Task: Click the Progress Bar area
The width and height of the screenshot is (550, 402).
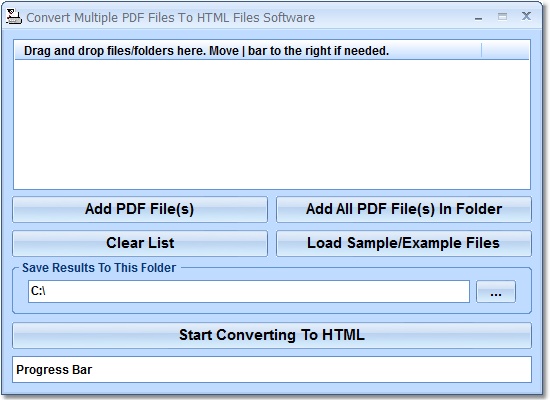Action: click(272, 370)
